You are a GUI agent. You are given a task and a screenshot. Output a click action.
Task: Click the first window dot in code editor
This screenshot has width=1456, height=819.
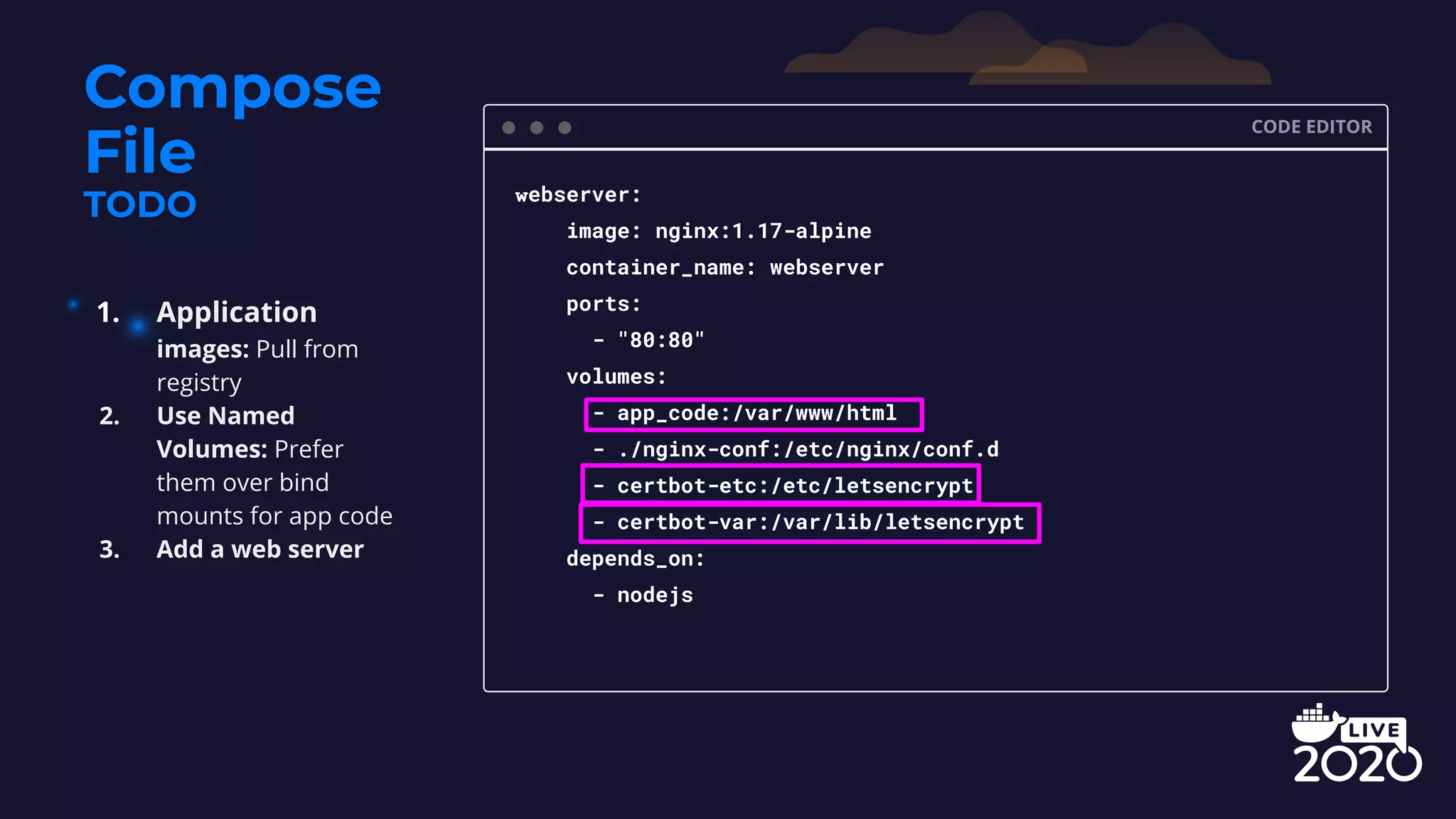(x=508, y=127)
